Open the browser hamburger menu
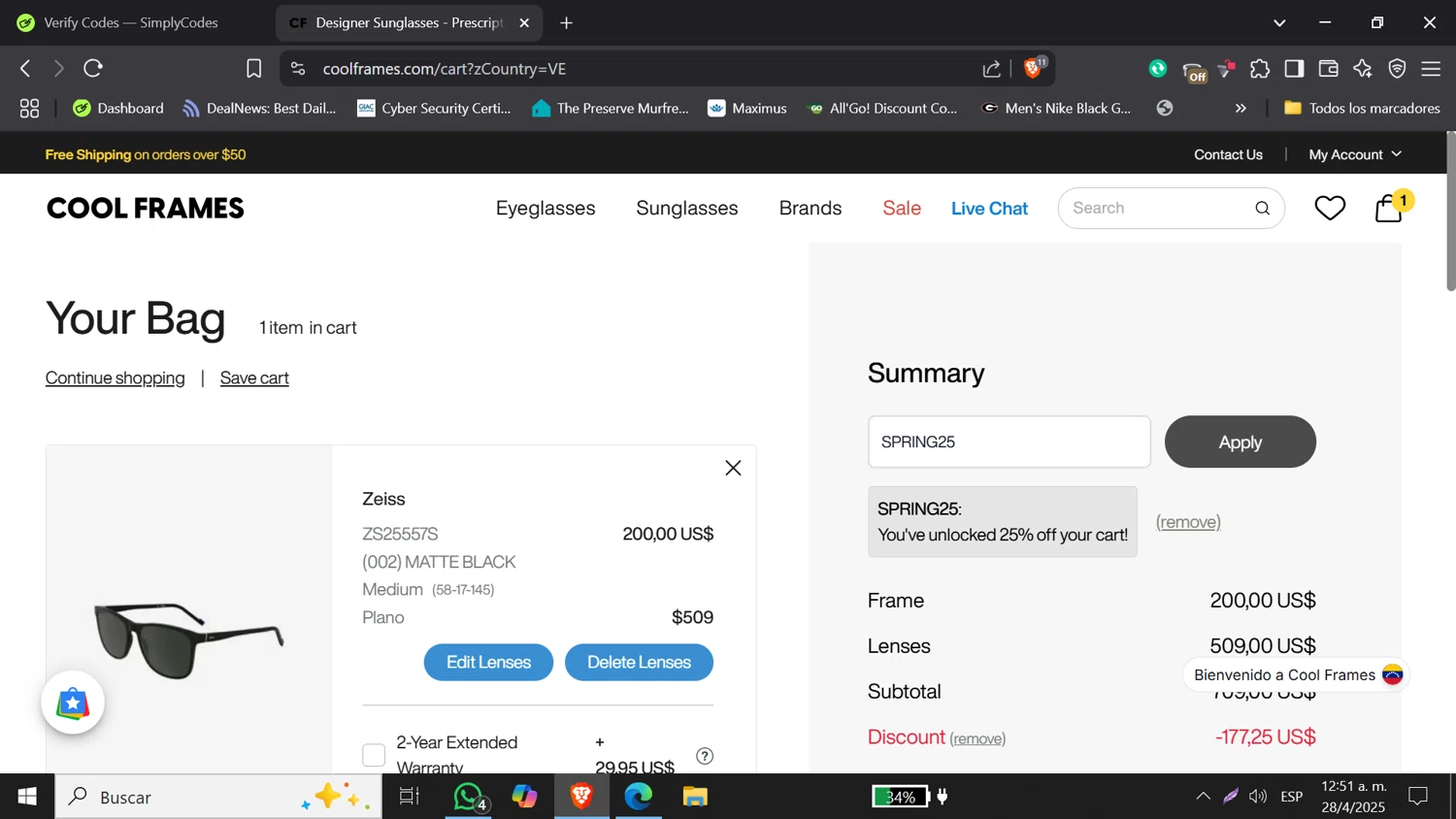The width and height of the screenshot is (1456, 819). [1431, 69]
